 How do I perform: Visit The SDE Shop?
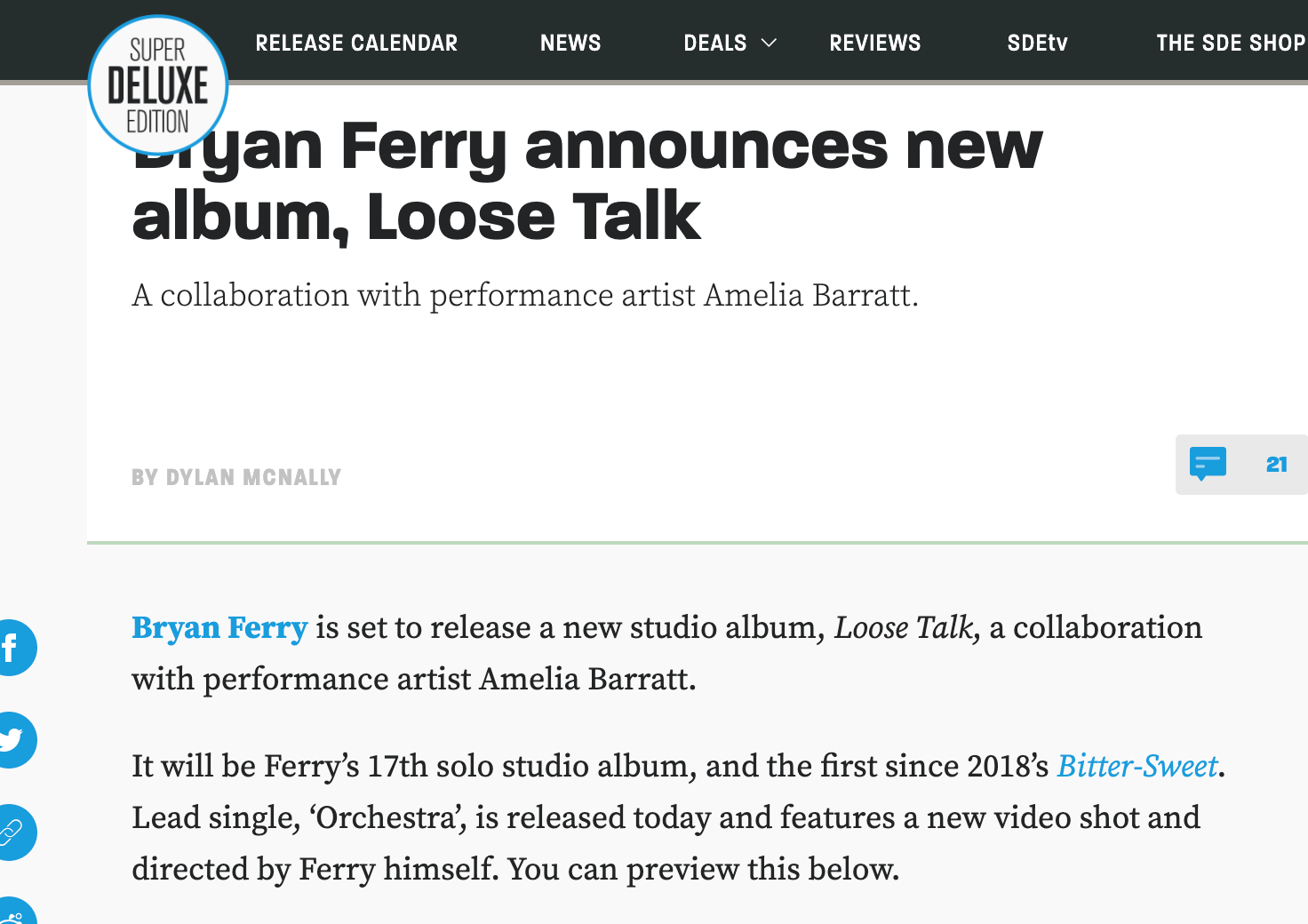click(1230, 43)
